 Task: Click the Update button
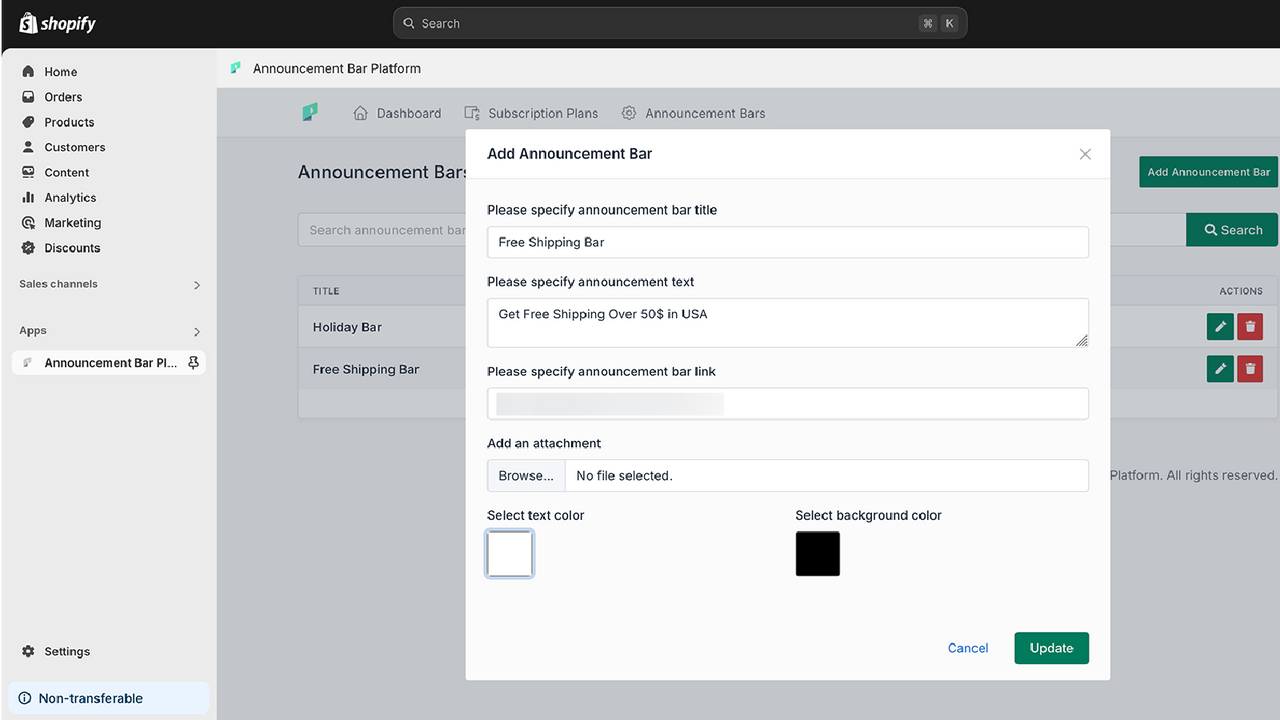(x=1052, y=648)
